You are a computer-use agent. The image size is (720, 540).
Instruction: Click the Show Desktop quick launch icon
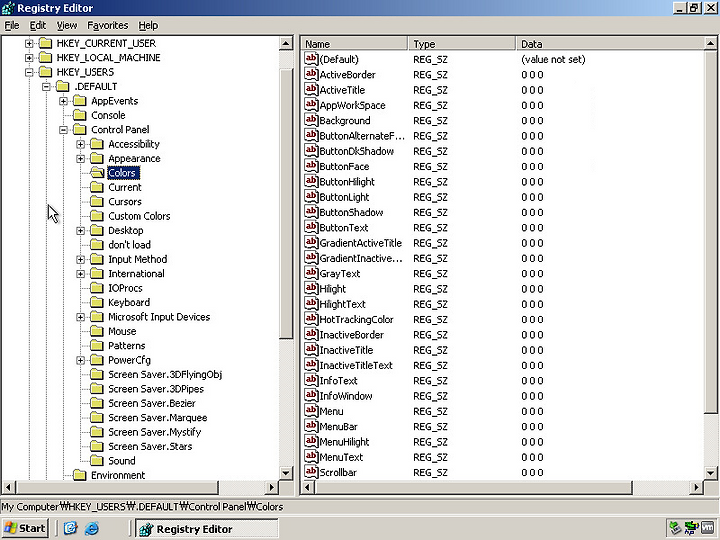70,528
